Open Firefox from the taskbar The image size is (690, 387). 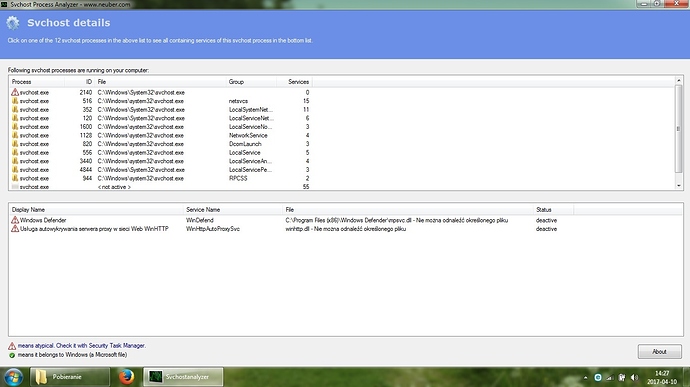point(126,377)
